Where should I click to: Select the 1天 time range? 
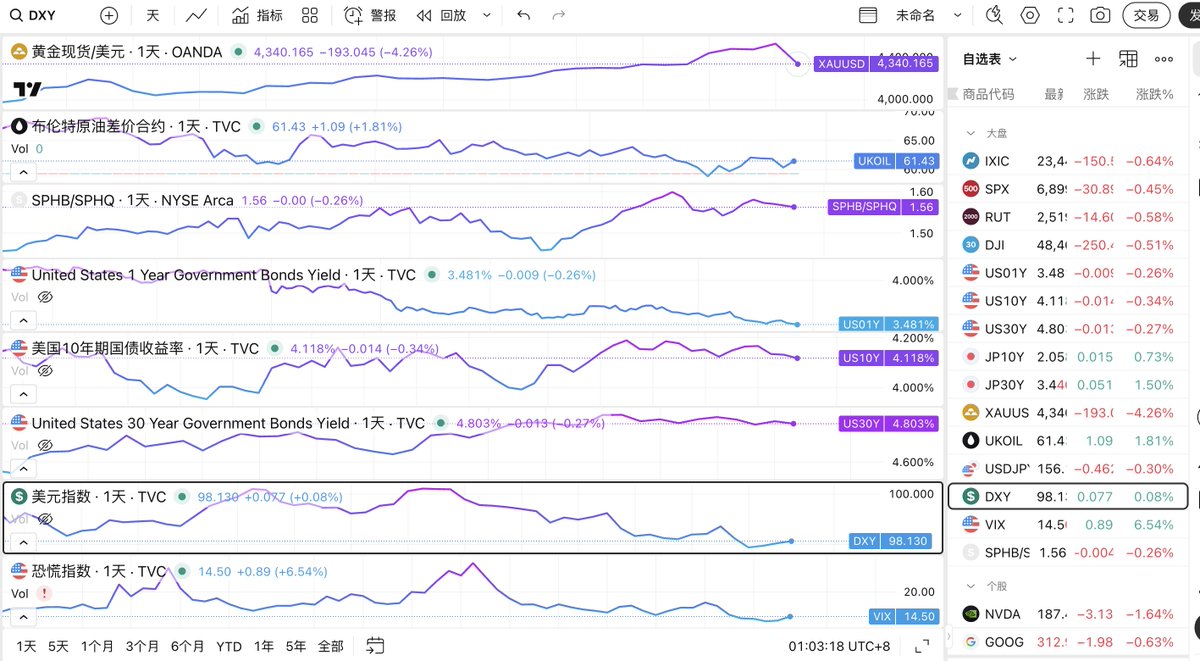[x=26, y=646]
